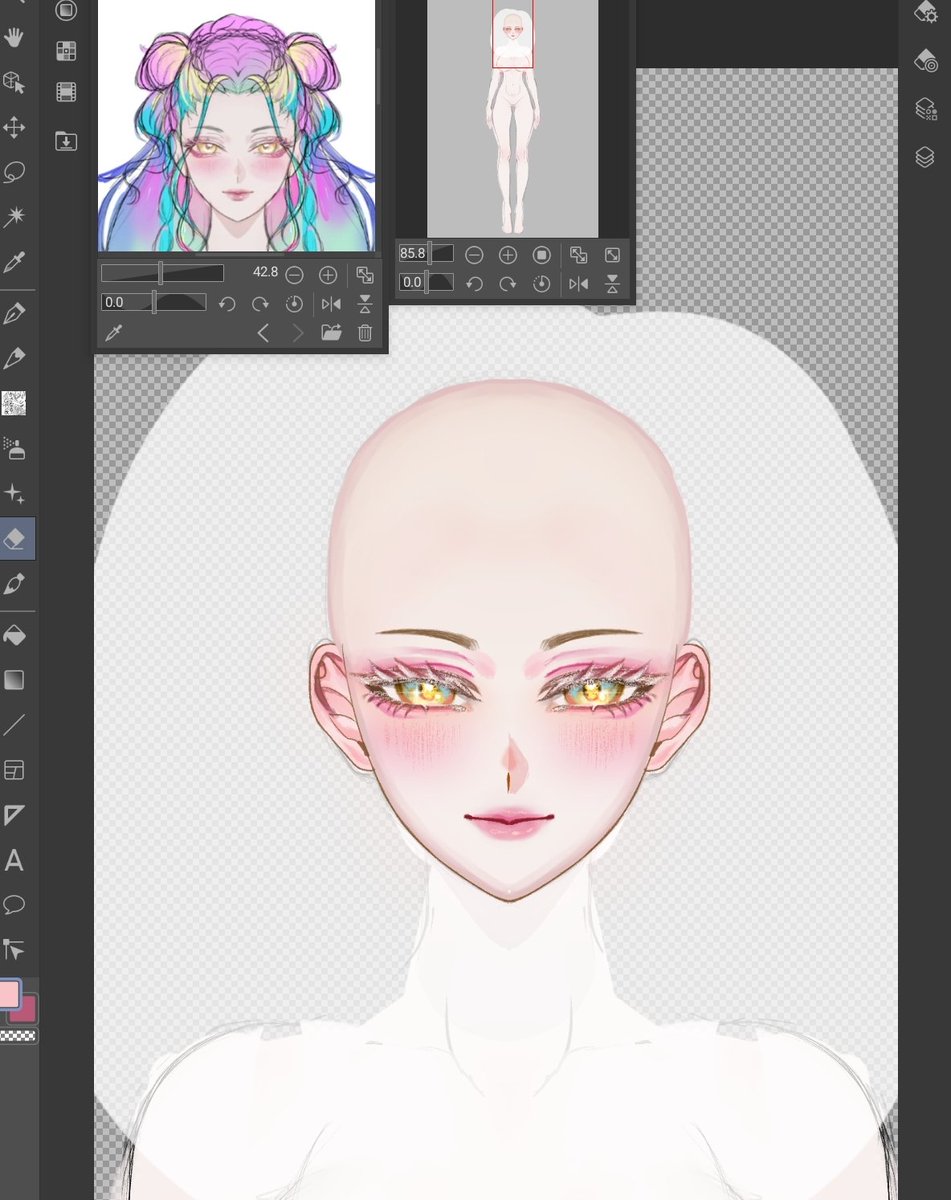The image size is (951, 1200).
Task: Select the Pencil tool
Action: point(14,358)
